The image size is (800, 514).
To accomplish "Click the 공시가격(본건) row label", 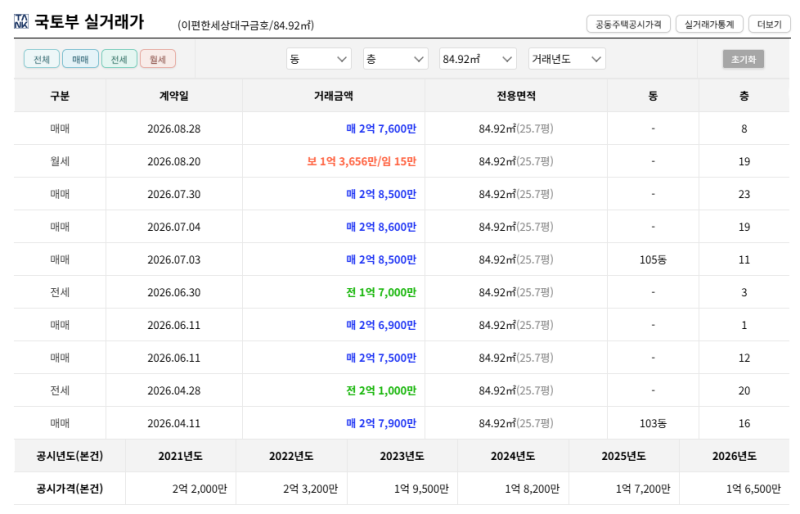I will pyautogui.click(x=69, y=488).
